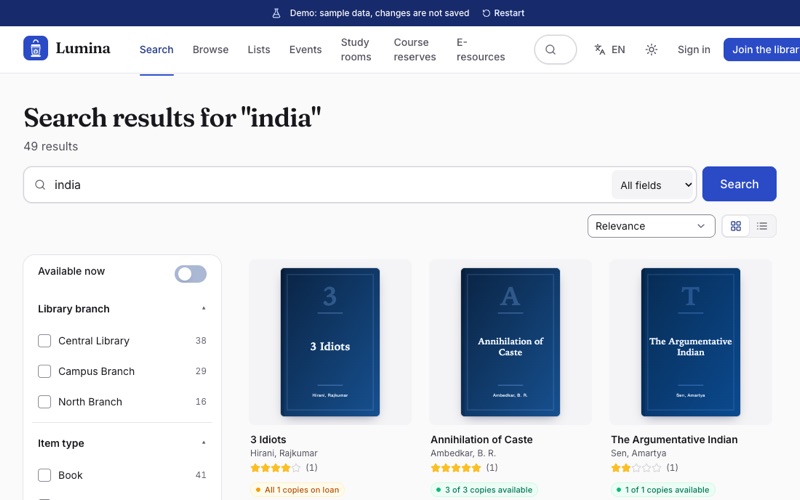The width and height of the screenshot is (800, 500).
Task: Toggle the Available now switch
Action: [190, 274]
